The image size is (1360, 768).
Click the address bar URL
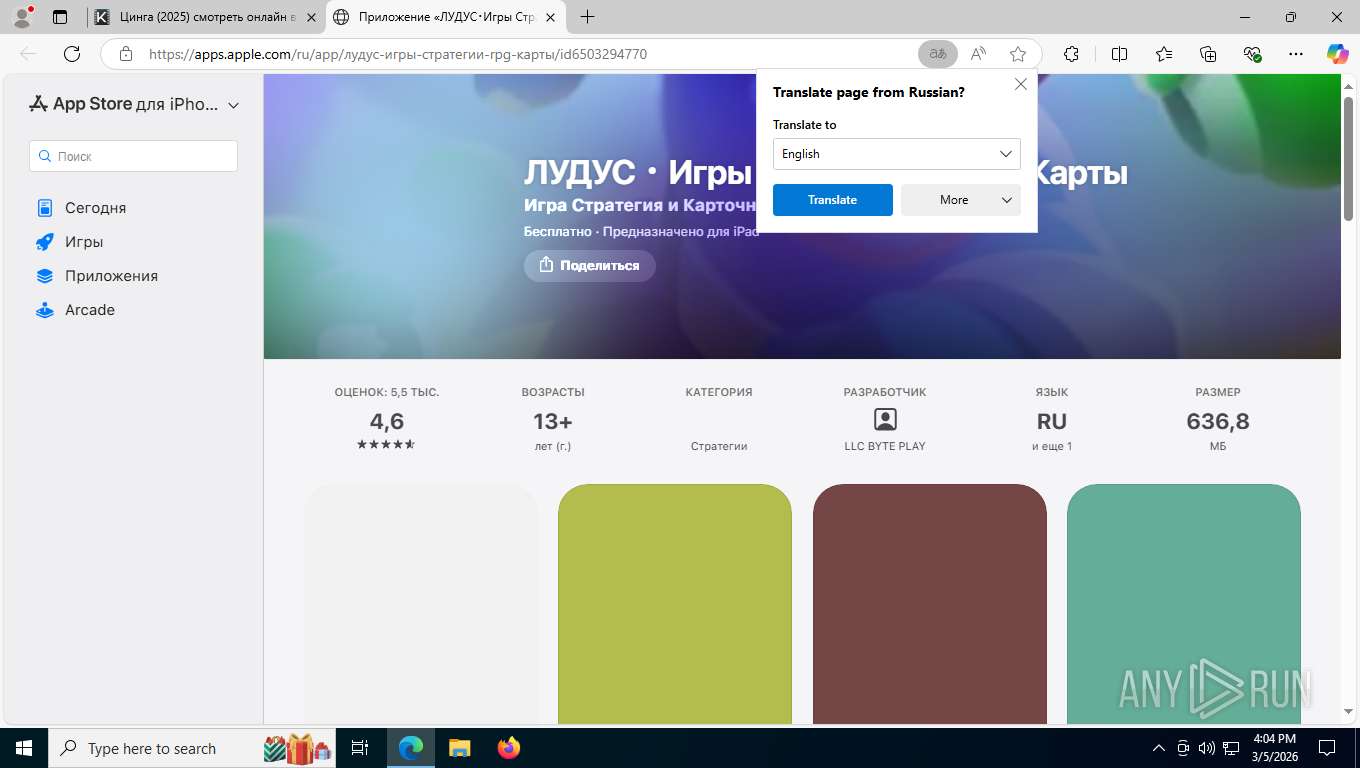coord(398,54)
